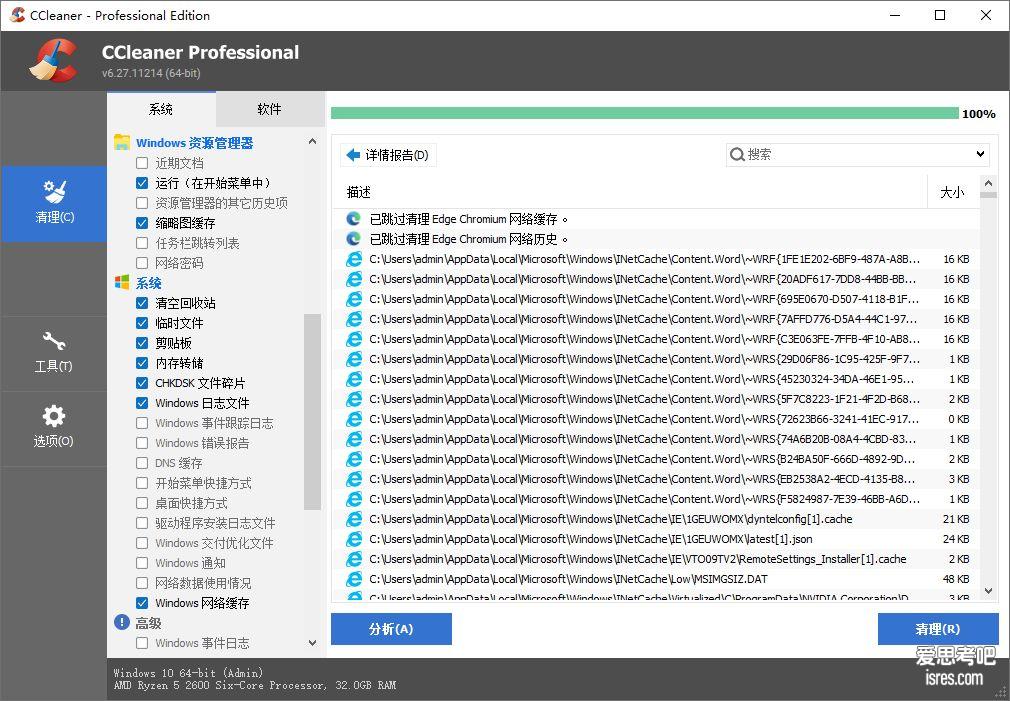Click the checklist panel scroll-down arrow

(x=312, y=642)
